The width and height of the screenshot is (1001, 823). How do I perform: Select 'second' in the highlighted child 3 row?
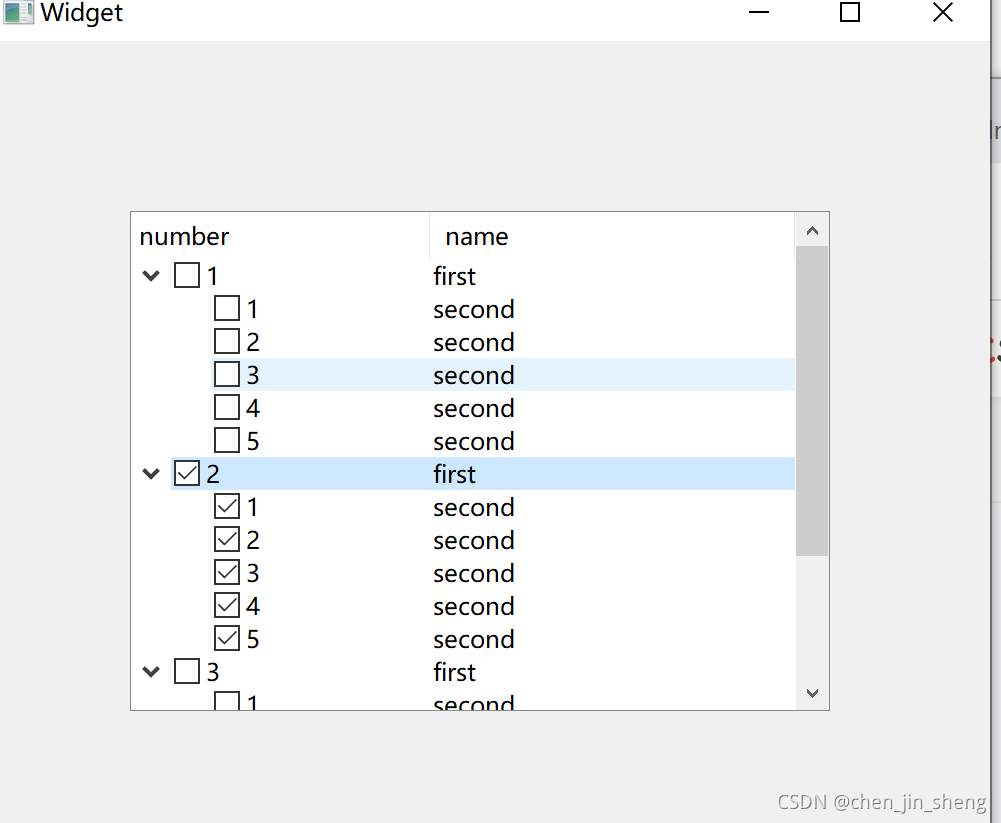[474, 375]
